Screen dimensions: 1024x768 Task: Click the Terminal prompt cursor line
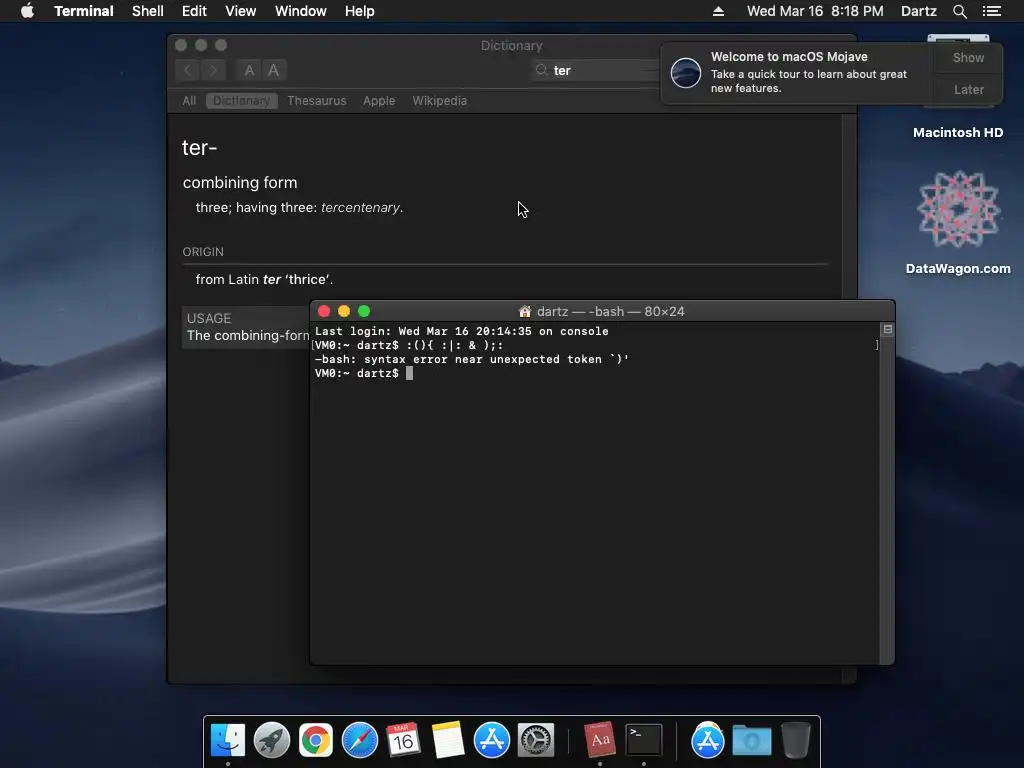(x=364, y=374)
